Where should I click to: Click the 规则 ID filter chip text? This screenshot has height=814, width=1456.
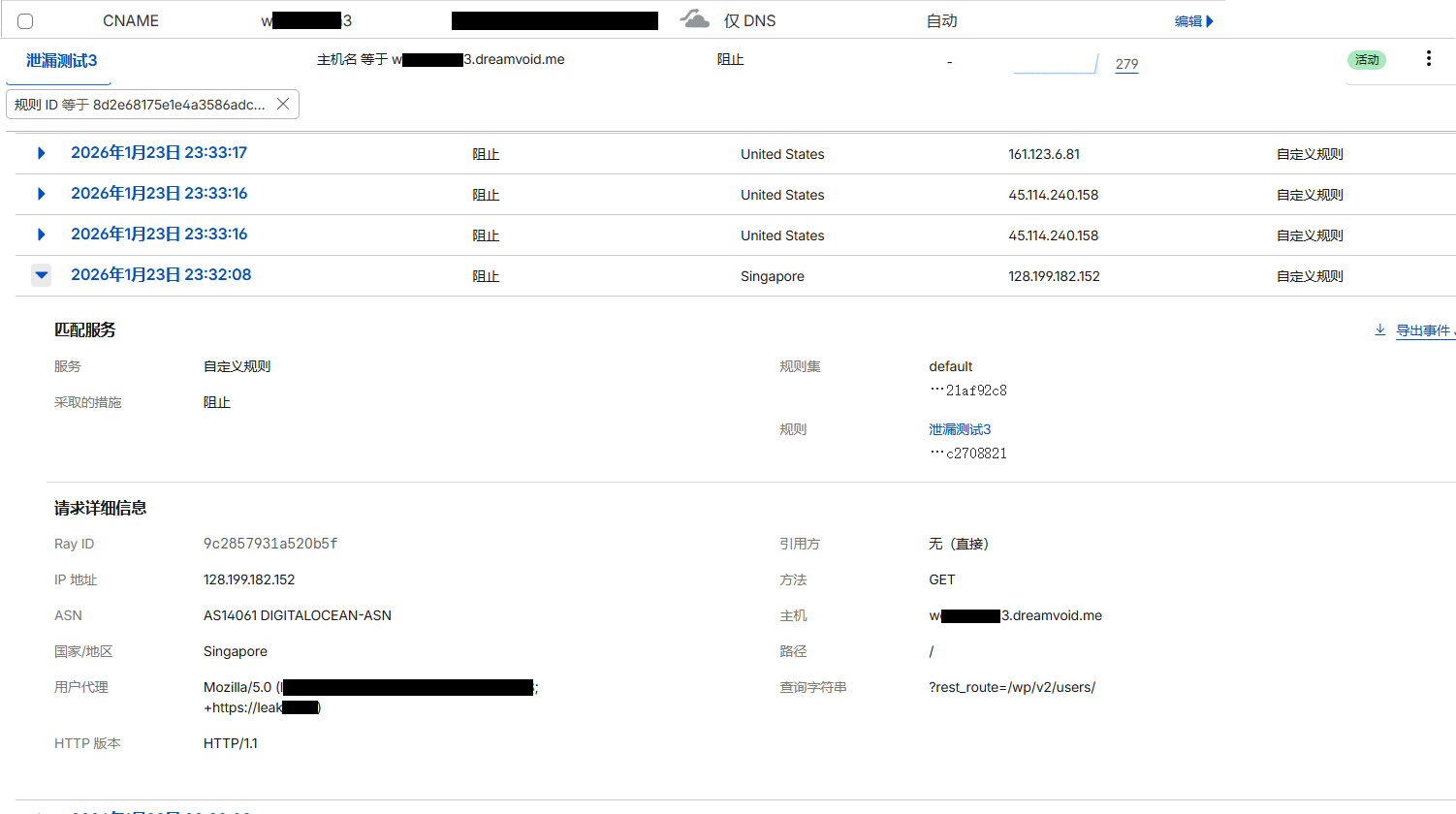(140, 105)
